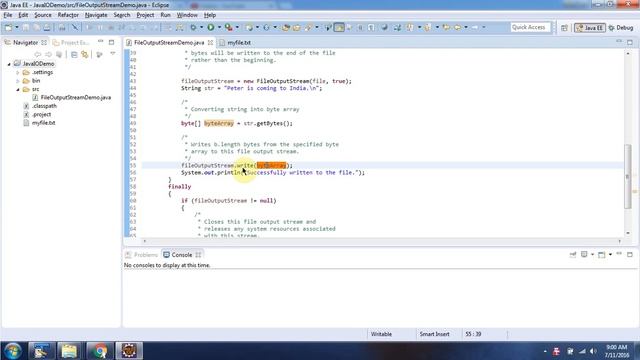Open the Edit menu
The image size is (640, 360).
tap(23, 15)
